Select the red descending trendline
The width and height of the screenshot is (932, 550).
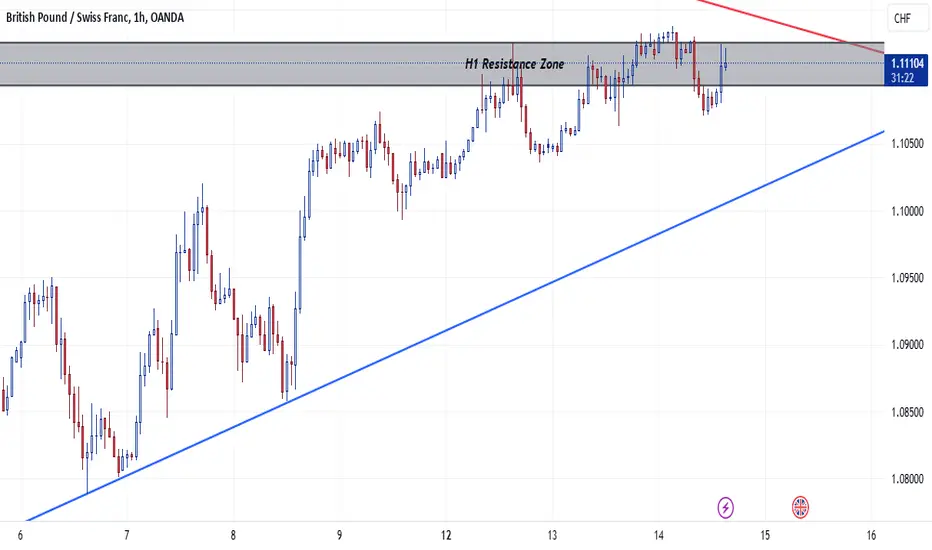click(791, 27)
